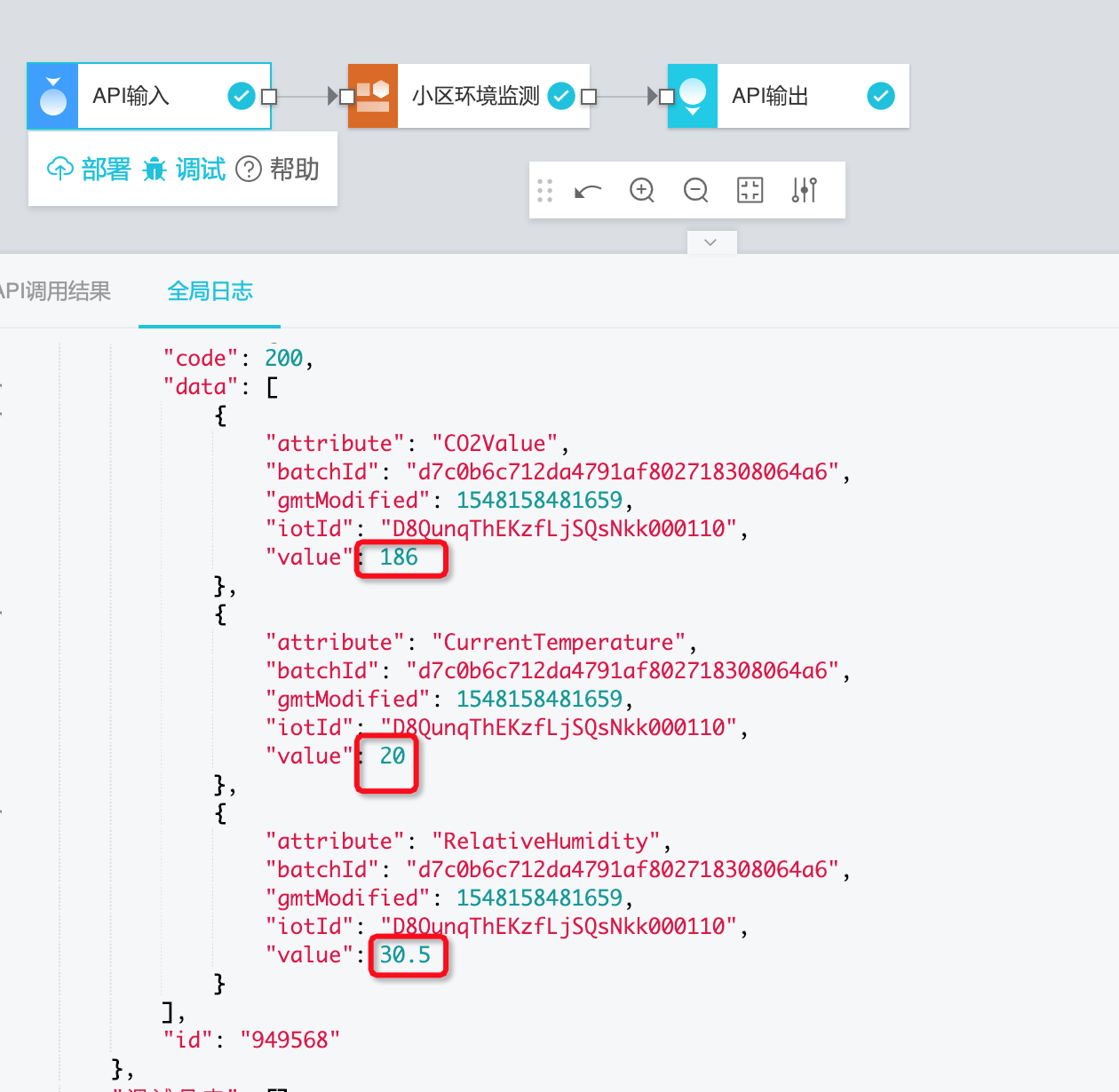Click the output port of API输入 node
This screenshot has width=1119, height=1092.
[x=270, y=96]
